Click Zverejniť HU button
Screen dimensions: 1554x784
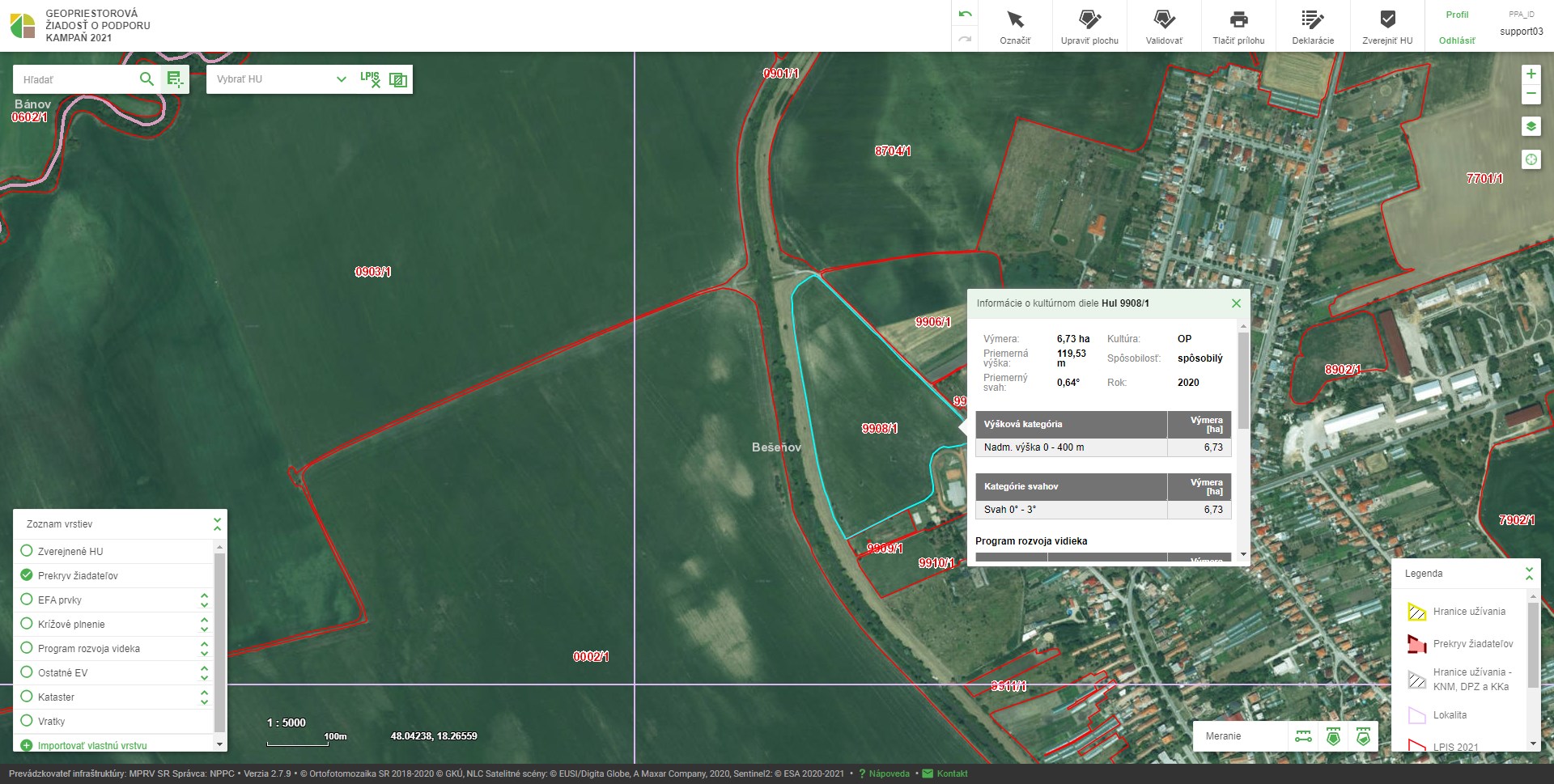(x=1387, y=26)
